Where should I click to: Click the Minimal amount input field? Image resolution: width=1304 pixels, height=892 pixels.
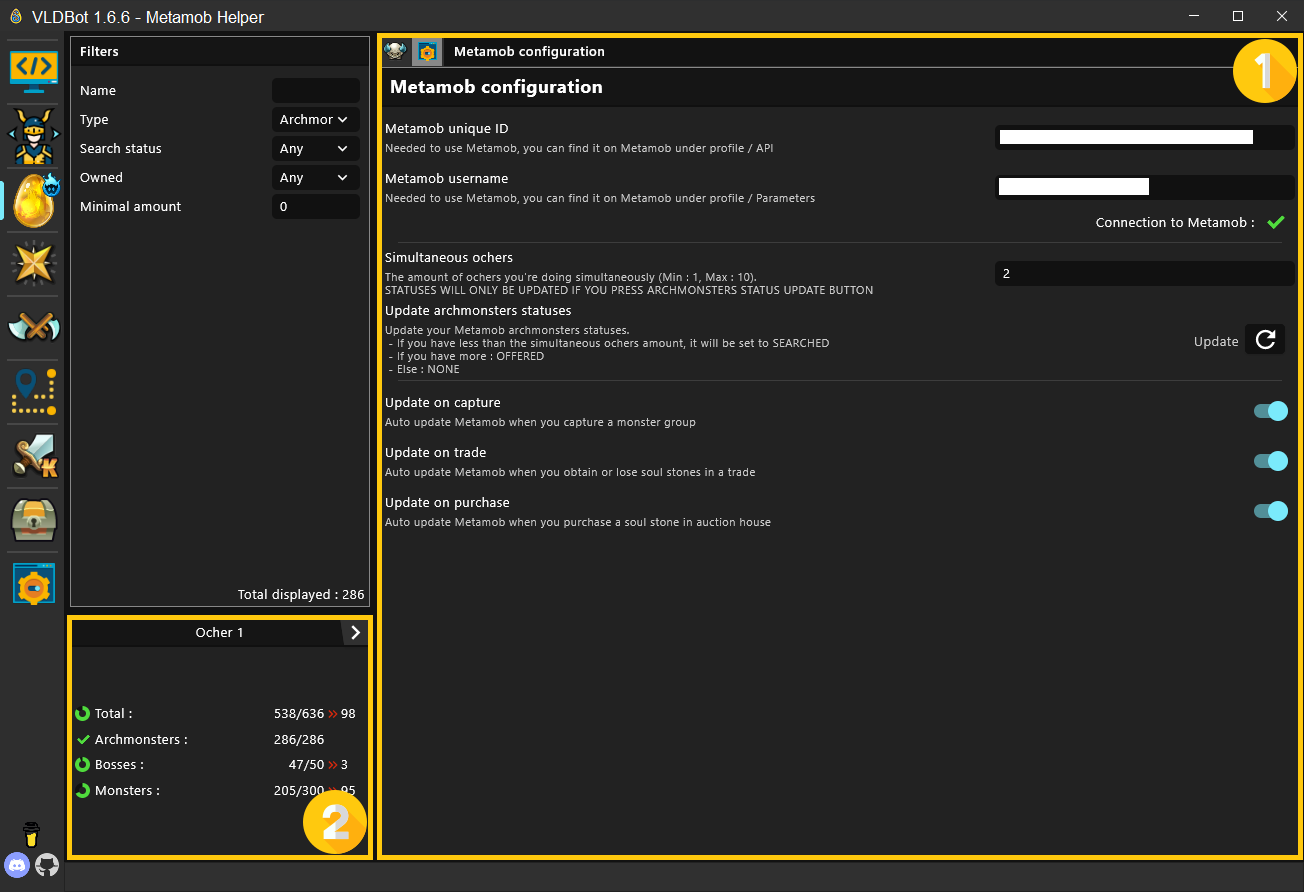tap(315, 206)
